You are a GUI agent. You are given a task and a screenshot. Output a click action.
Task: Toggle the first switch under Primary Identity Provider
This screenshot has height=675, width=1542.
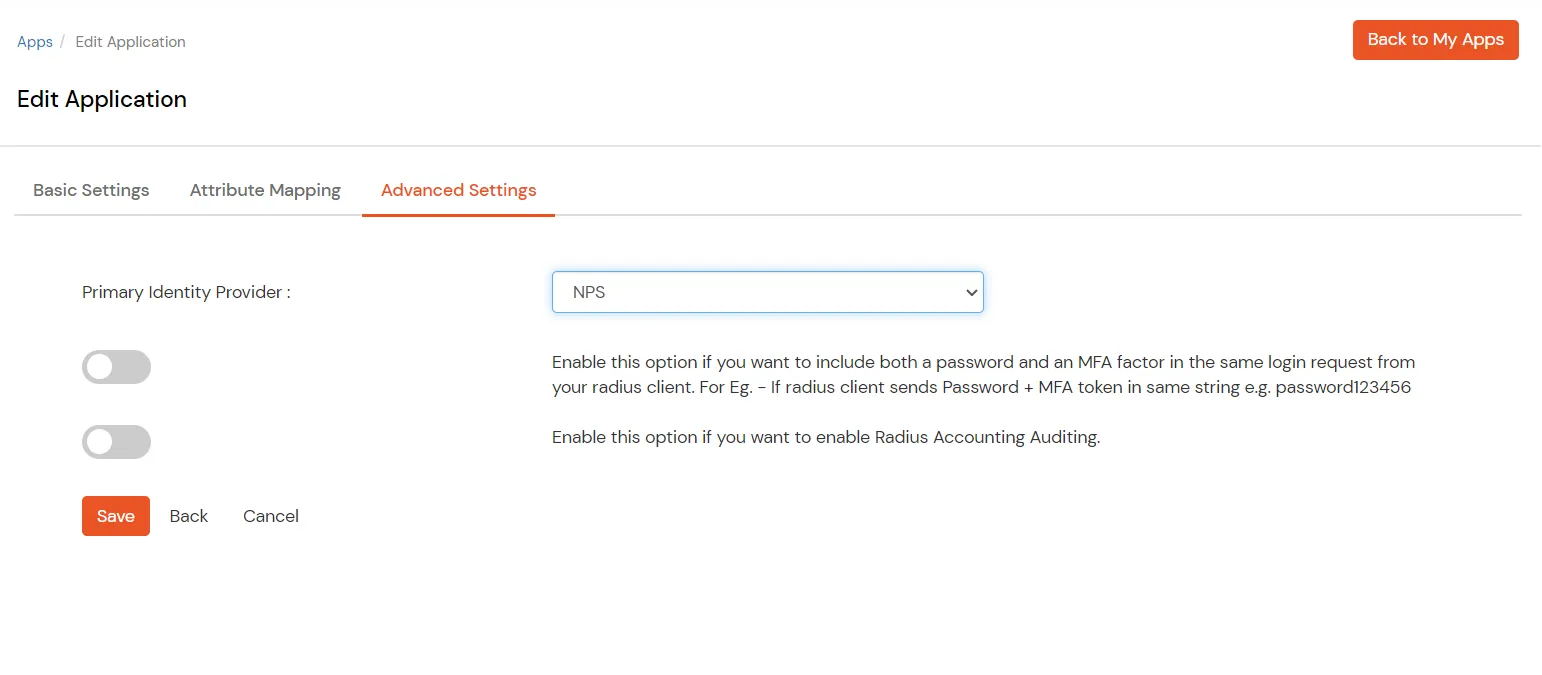click(116, 367)
